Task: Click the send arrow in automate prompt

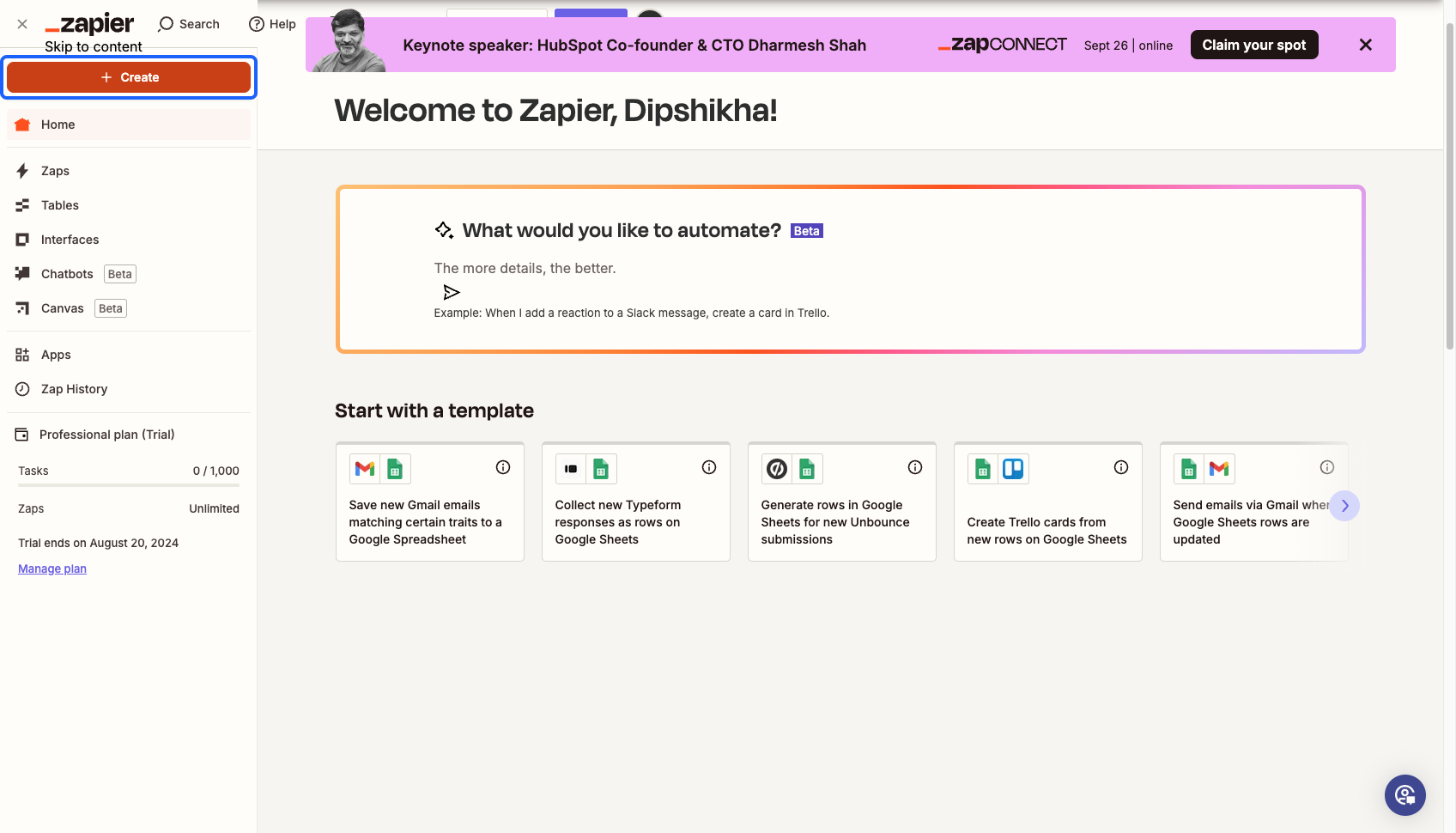Action: click(452, 292)
